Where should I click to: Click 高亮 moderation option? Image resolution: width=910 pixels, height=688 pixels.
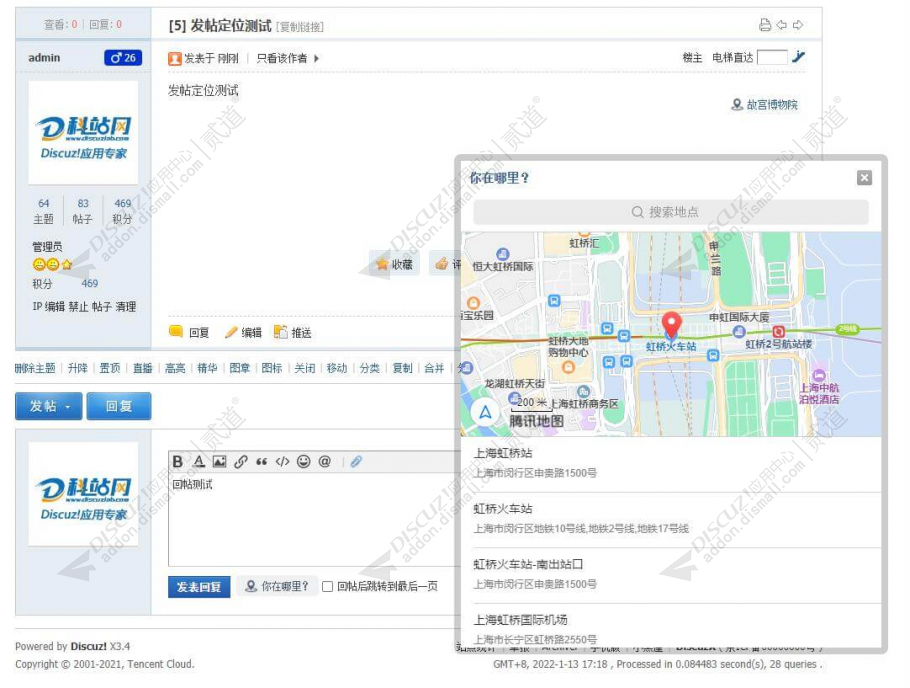[175, 368]
